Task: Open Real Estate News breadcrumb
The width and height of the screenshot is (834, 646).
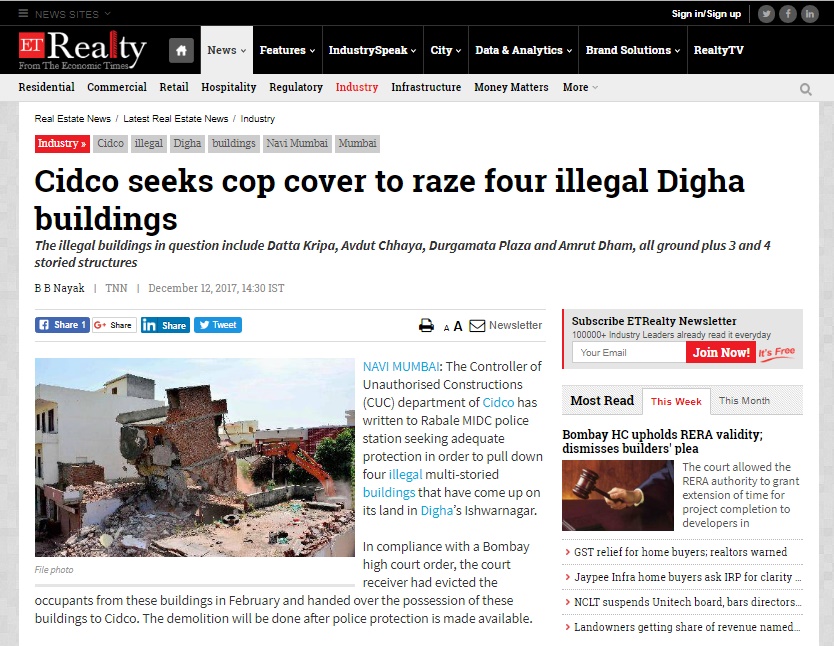Action: pyautogui.click(x=72, y=119)
